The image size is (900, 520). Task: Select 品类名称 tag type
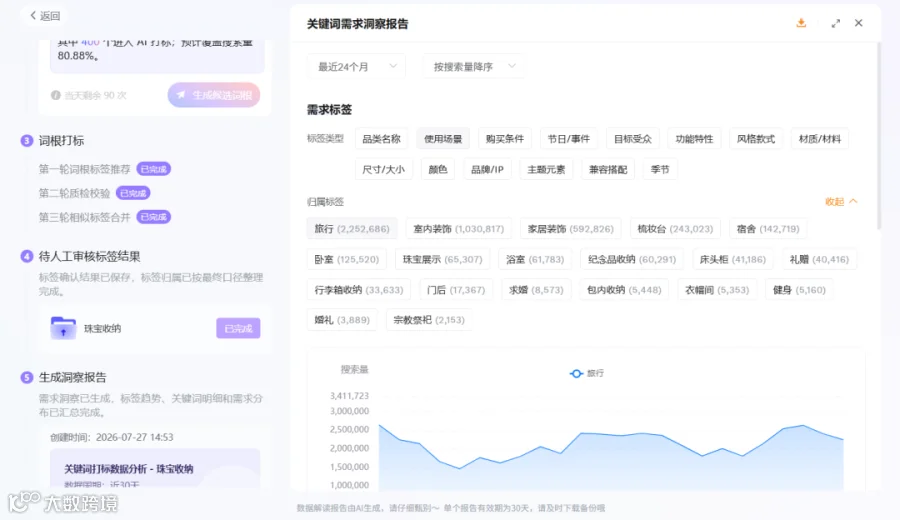[x=381, y=139]
